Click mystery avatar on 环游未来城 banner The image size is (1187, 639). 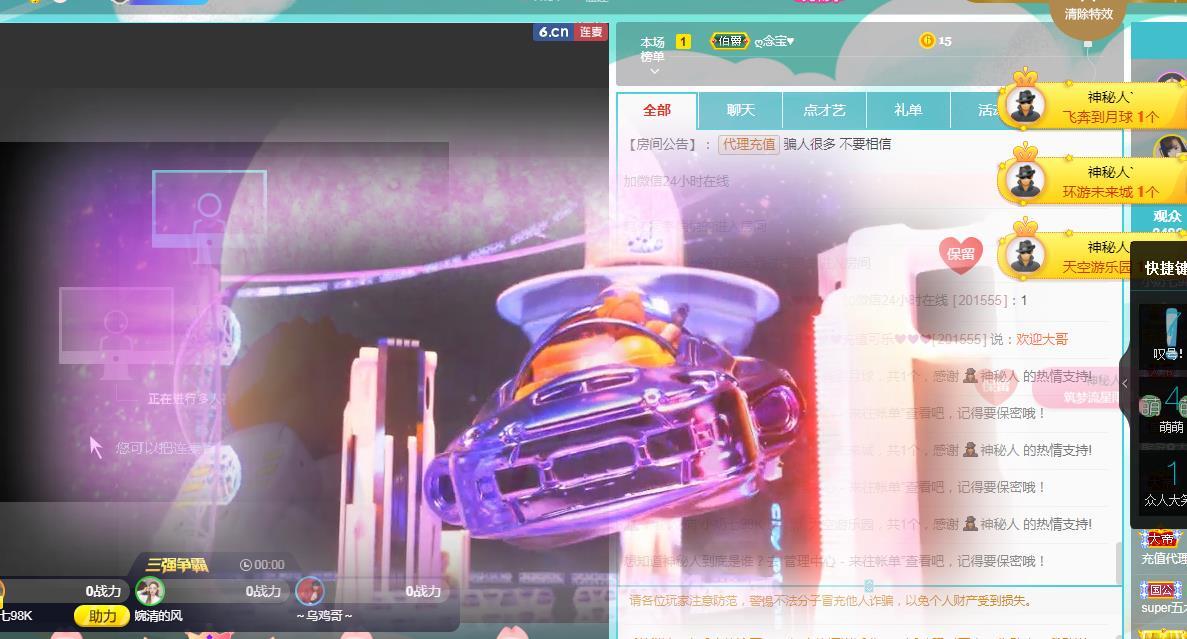pos(1026,180)
